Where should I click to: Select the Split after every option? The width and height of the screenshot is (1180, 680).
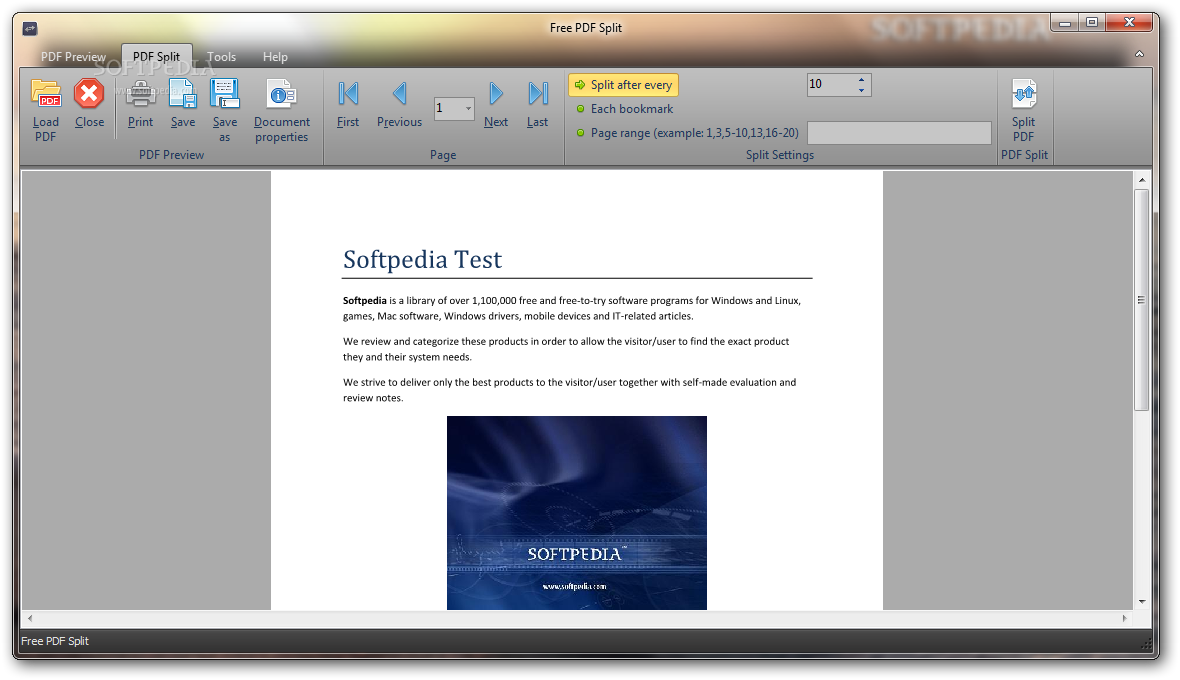click(x=623, y=85)
